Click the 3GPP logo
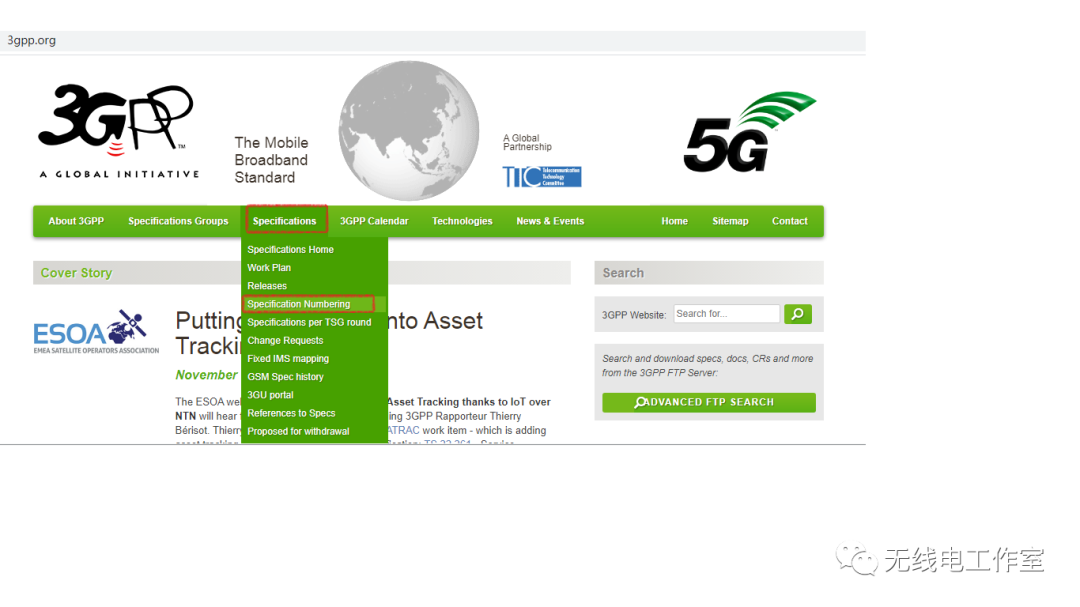1080x607 pixels. tap(118, 131)
